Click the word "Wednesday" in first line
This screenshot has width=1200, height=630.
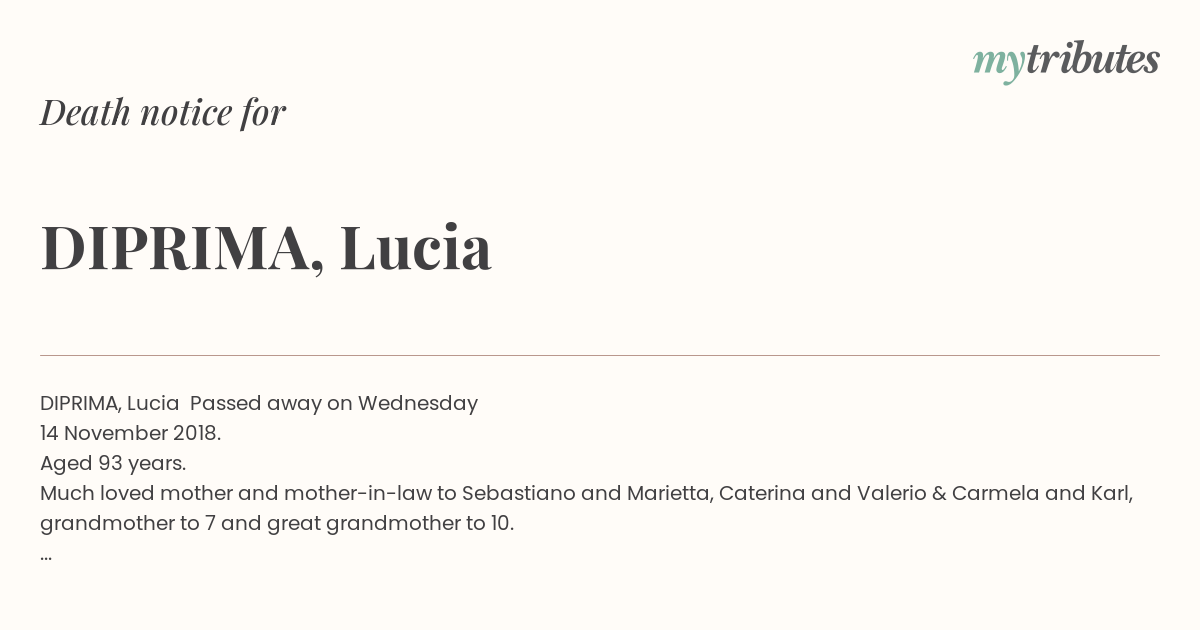418,403
